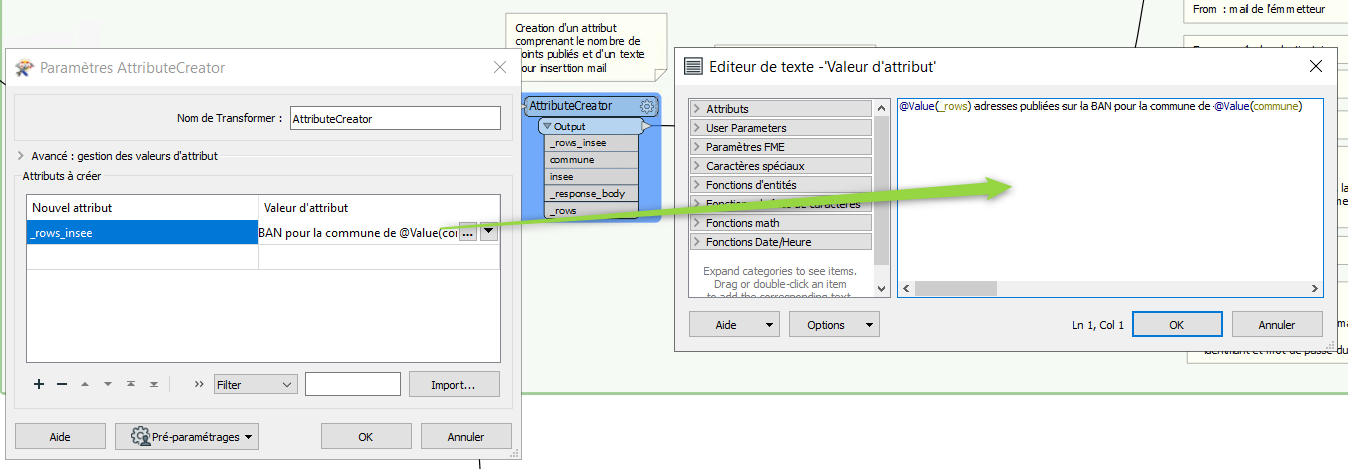Click Annuler in the text editor dialog
The height and width of the screenshot is (469, 1348).
point(1277,325)
